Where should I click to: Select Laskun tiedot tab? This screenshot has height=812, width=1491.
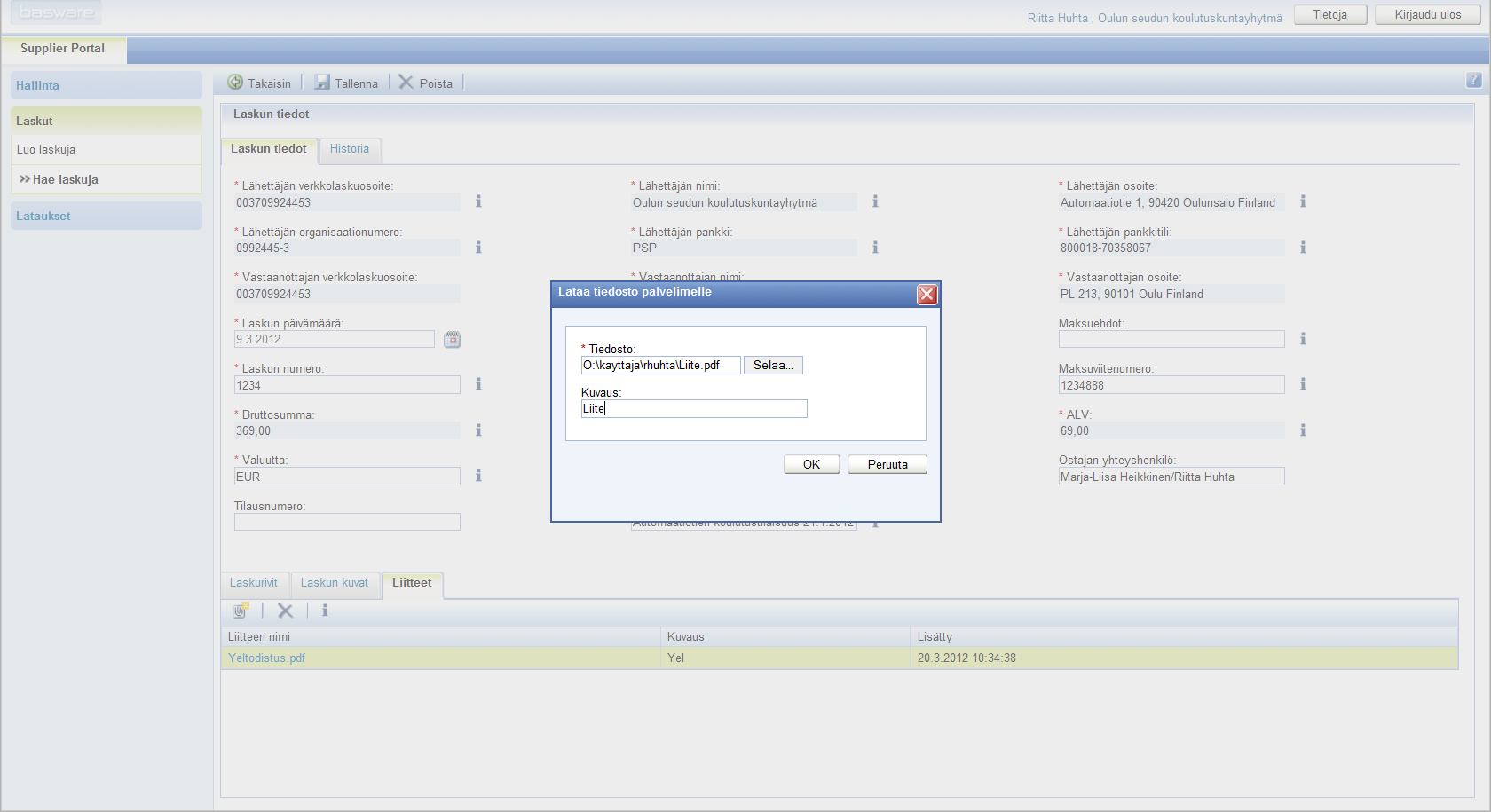coord(269,149)
